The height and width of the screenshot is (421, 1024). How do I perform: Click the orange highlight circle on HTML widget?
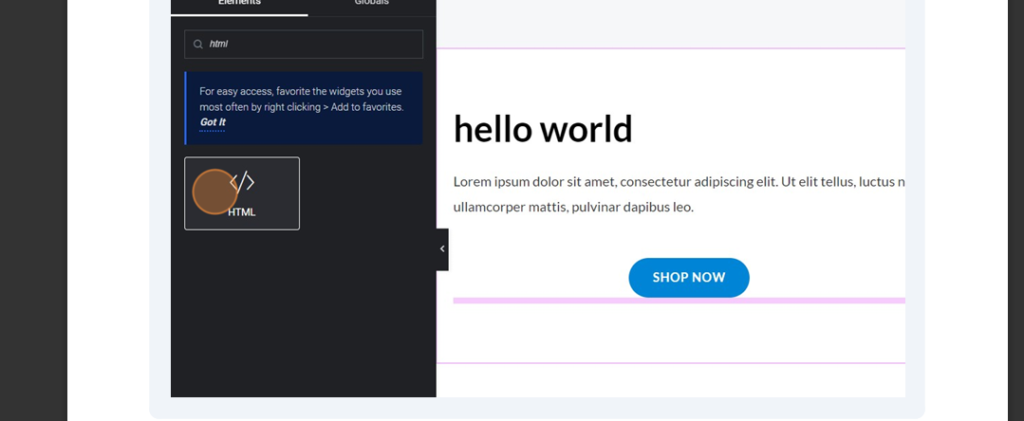214,192
